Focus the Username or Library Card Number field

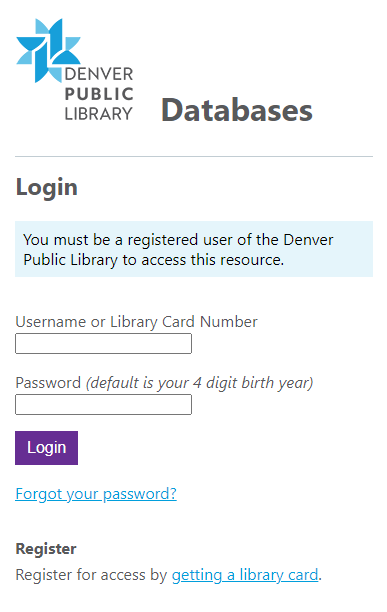pos(103,343)
